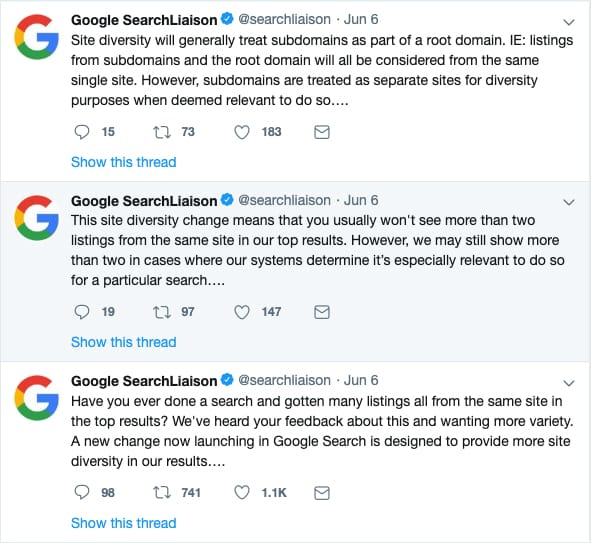The height and width of the screenshot is (543, 591).
Task: Retweet the tweet with 741 retweets
Action: 162,493
